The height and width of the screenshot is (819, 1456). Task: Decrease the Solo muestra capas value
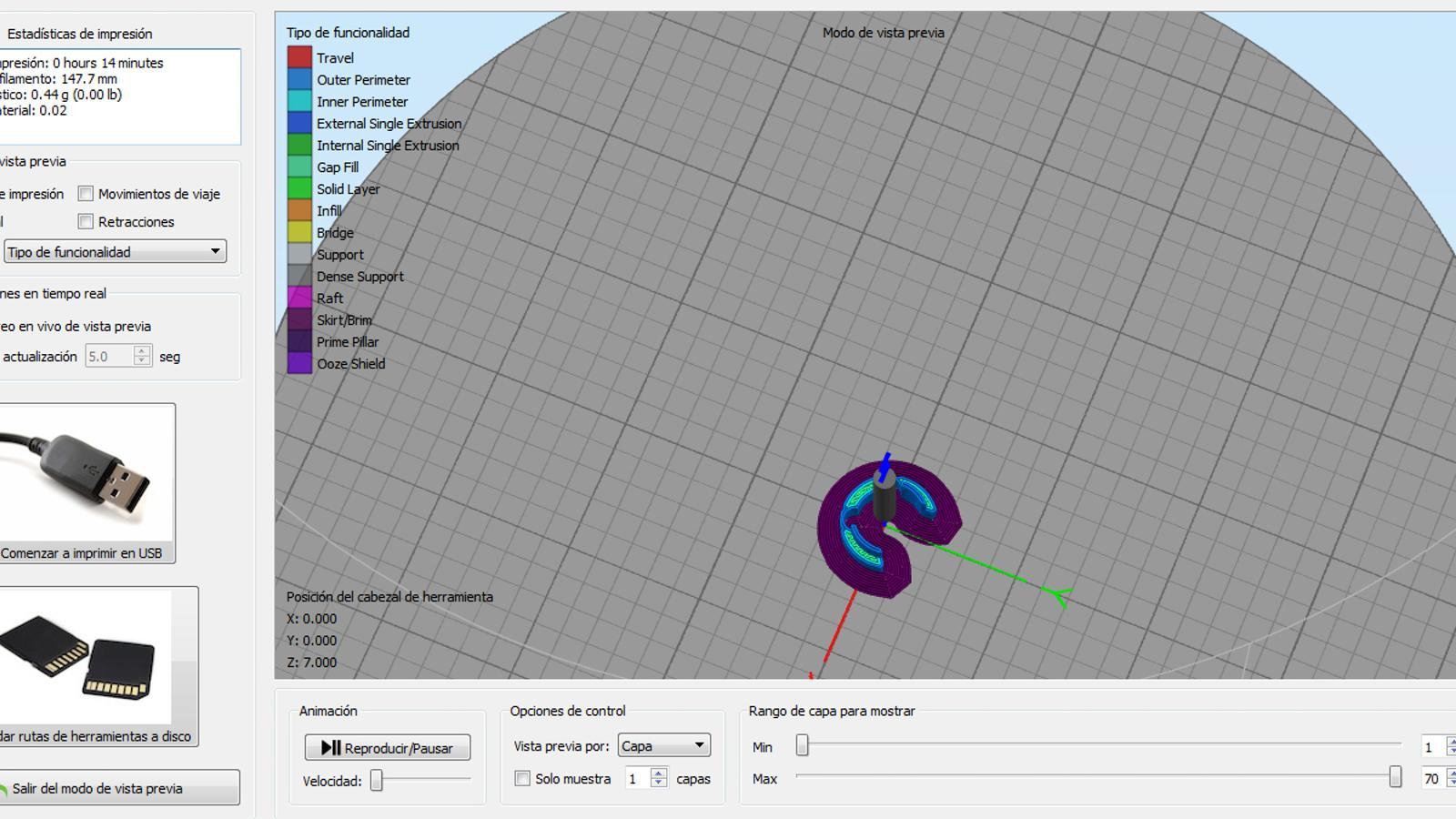pyautogui.click(x=659, y=784)
